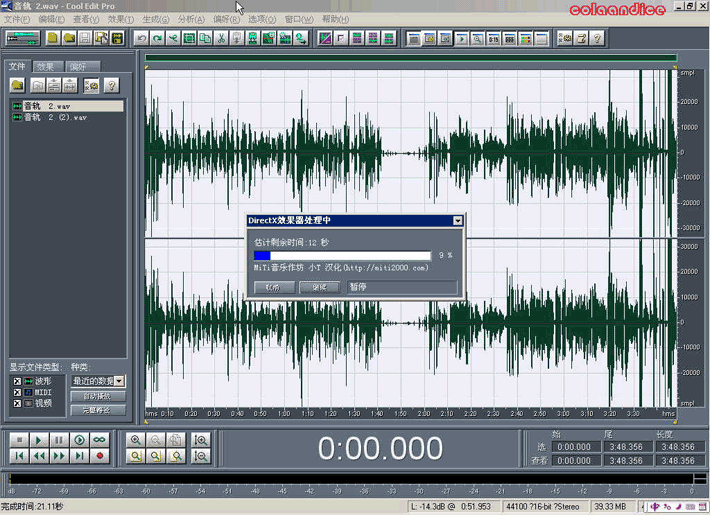Click the Undo icon in the toolbar

(142, 39)
